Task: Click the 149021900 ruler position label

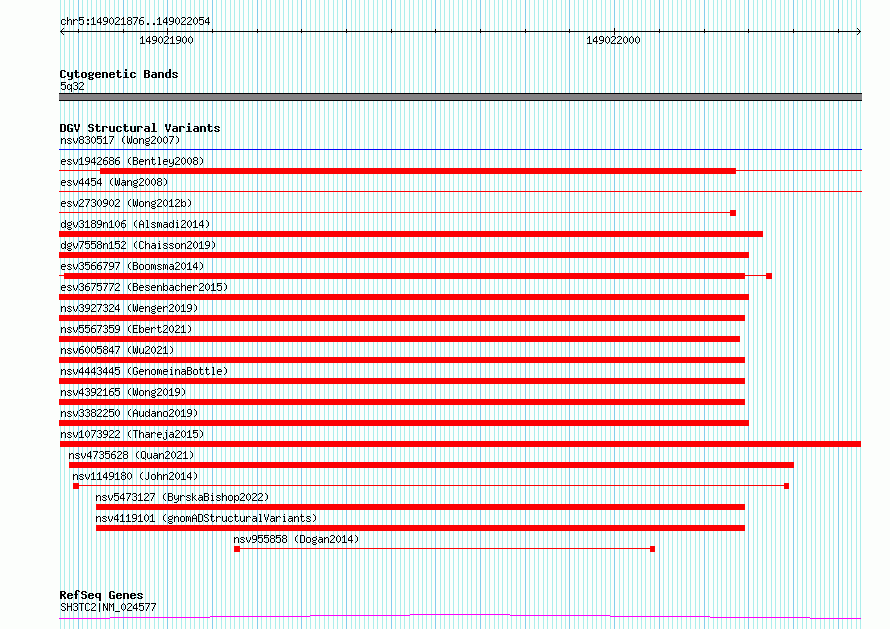Action: click(x=166, y=40)
